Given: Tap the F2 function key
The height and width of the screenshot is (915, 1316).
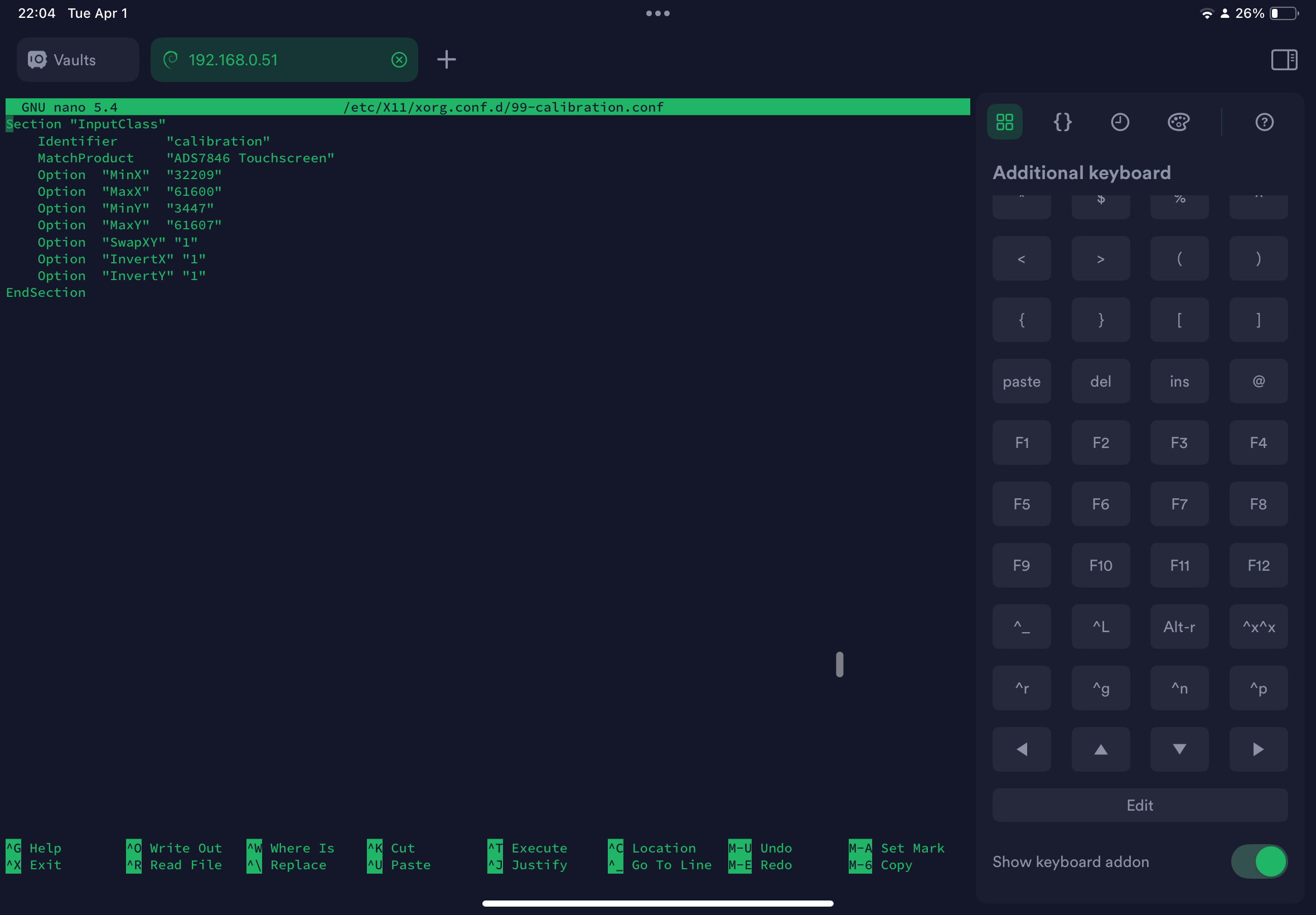Looking at the screenshot, I should (1101, 442).
